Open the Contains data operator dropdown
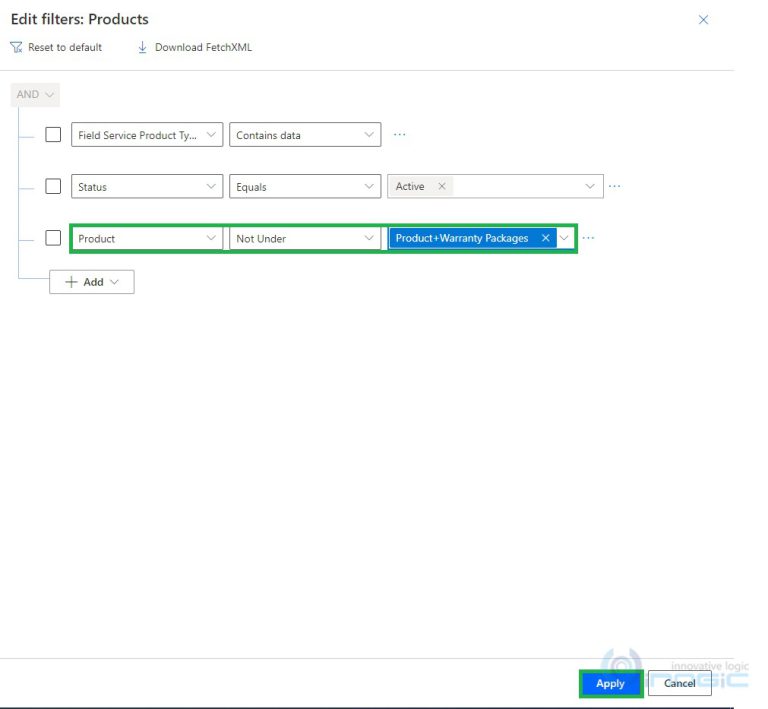The height and width of the screenshot is (709, 768). 305,135
